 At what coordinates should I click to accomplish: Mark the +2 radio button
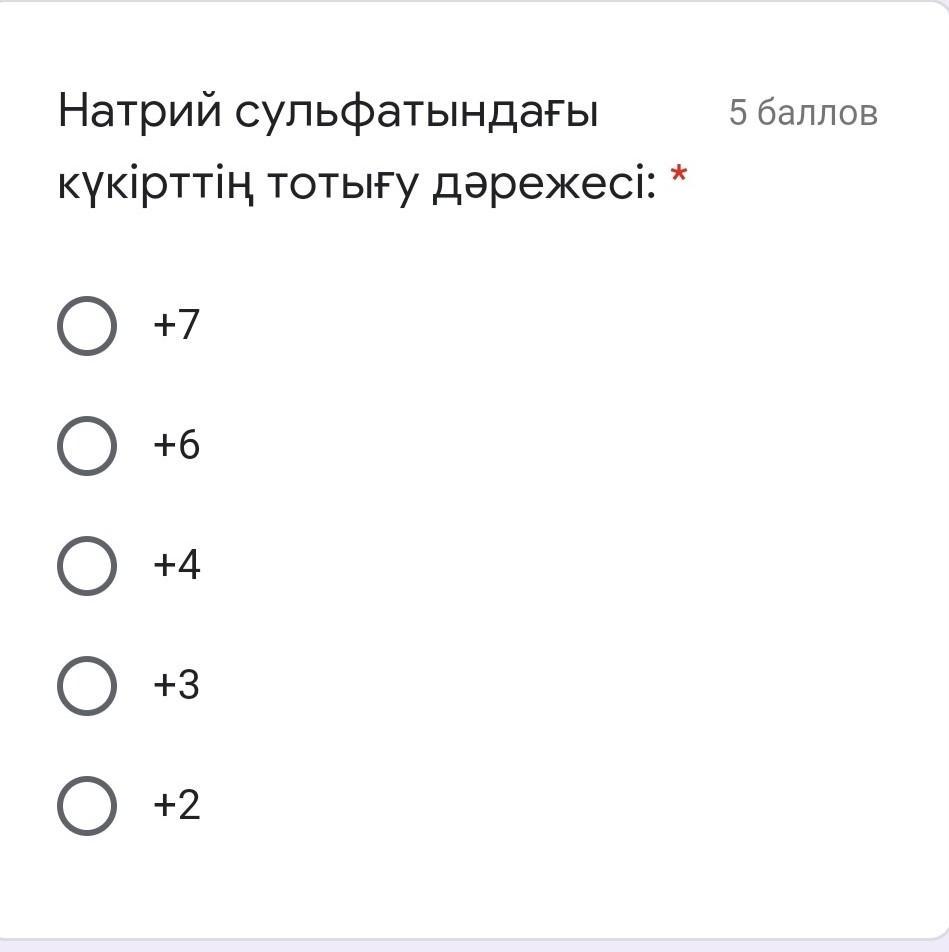pos(86,806)
